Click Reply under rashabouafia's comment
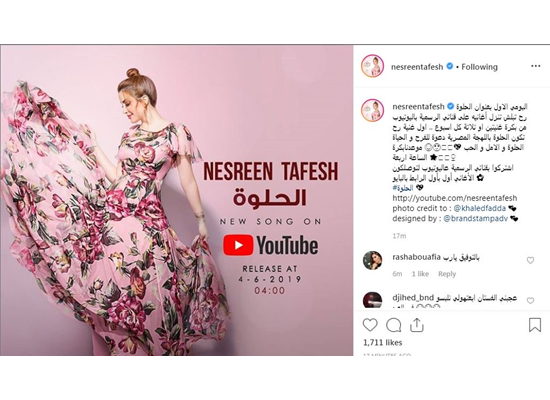Viewport: 550px width, 400px height. coord(447,274)
